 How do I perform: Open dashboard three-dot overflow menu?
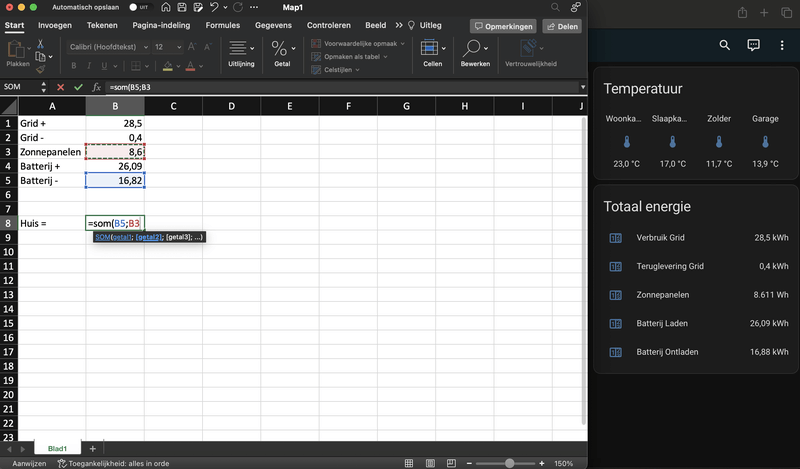pos(782,45)
